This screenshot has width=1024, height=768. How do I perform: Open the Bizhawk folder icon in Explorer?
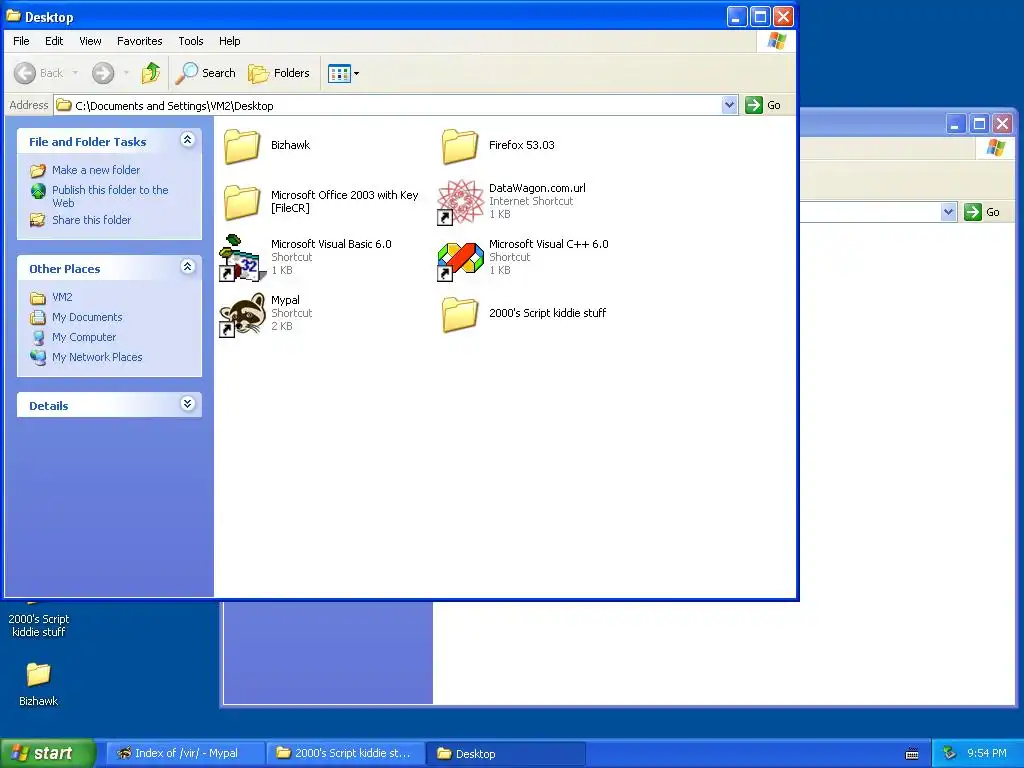pyautogui.click(x=242, y=146)
